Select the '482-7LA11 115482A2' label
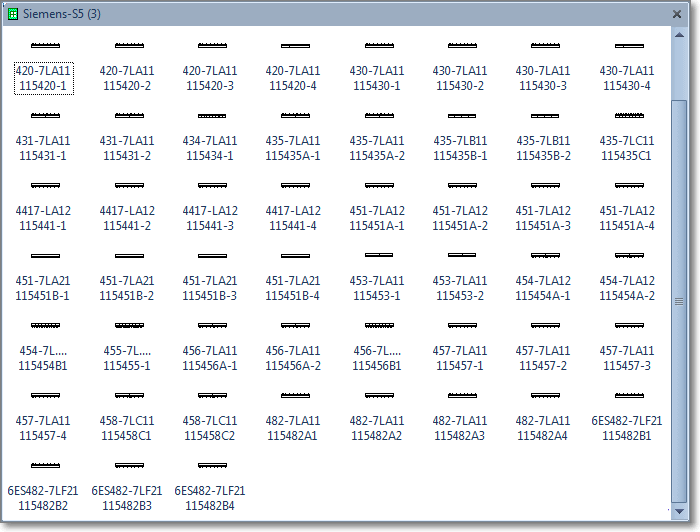 [x=377, y=428]
